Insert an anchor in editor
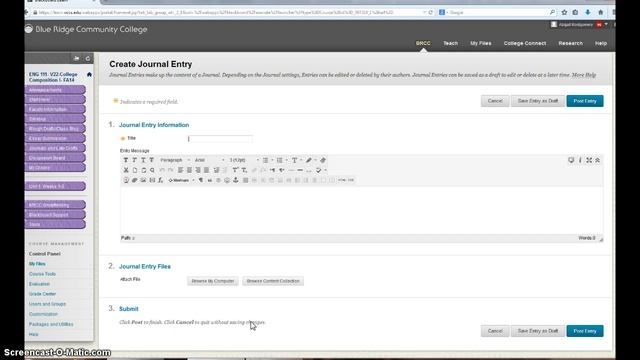This screenshot has height=360, width=640. click(236, 180)
